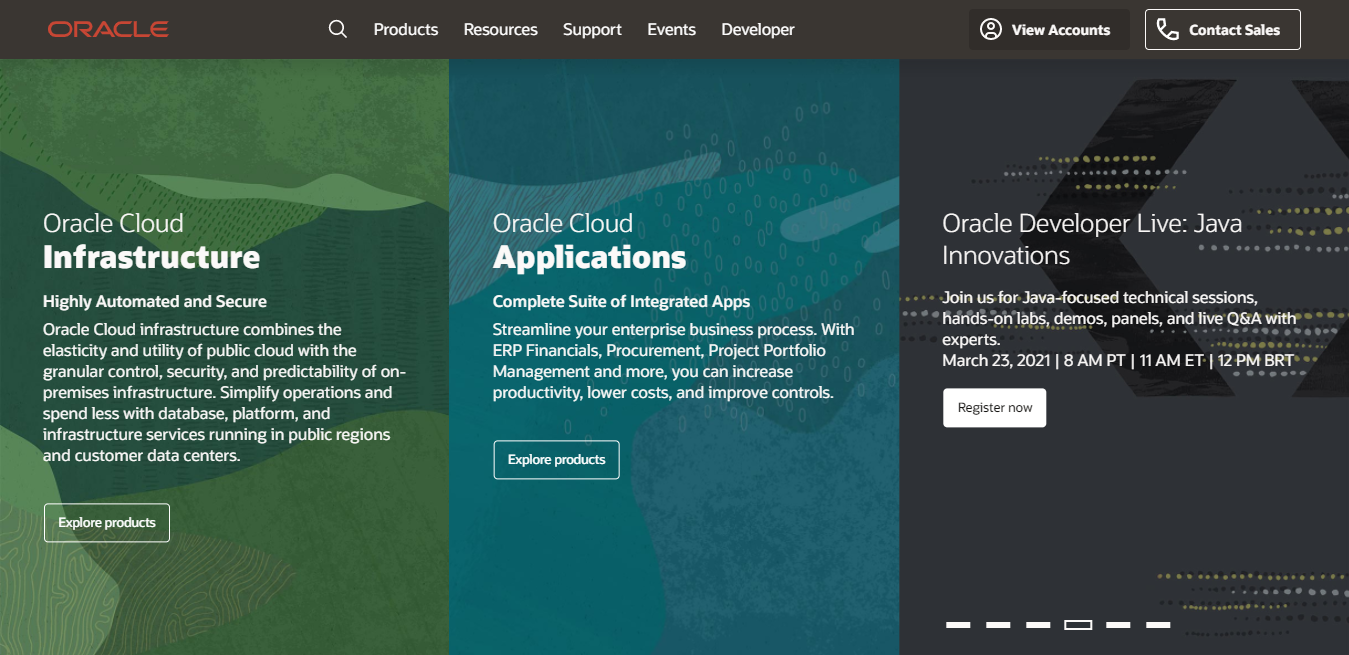Open the Resources menu
This screenshot has width=1349, height=655.
pos(500,30)
